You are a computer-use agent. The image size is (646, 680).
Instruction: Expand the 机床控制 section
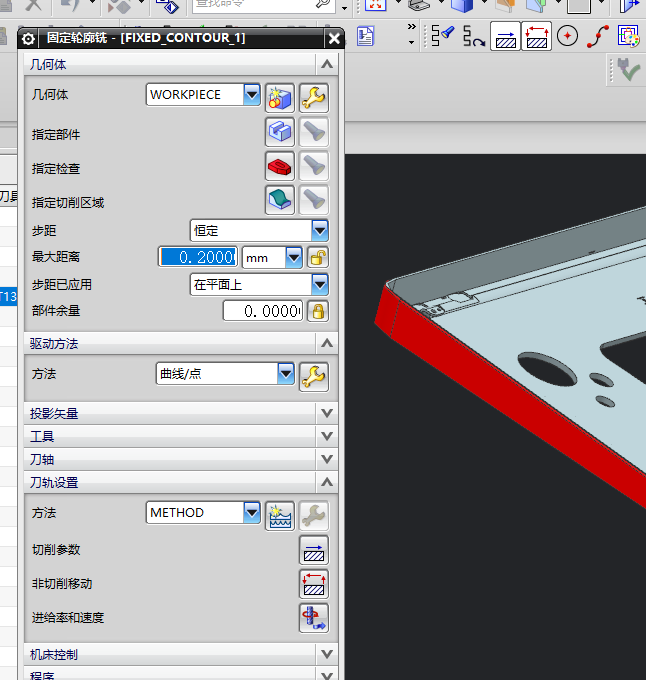pos(327,654)
